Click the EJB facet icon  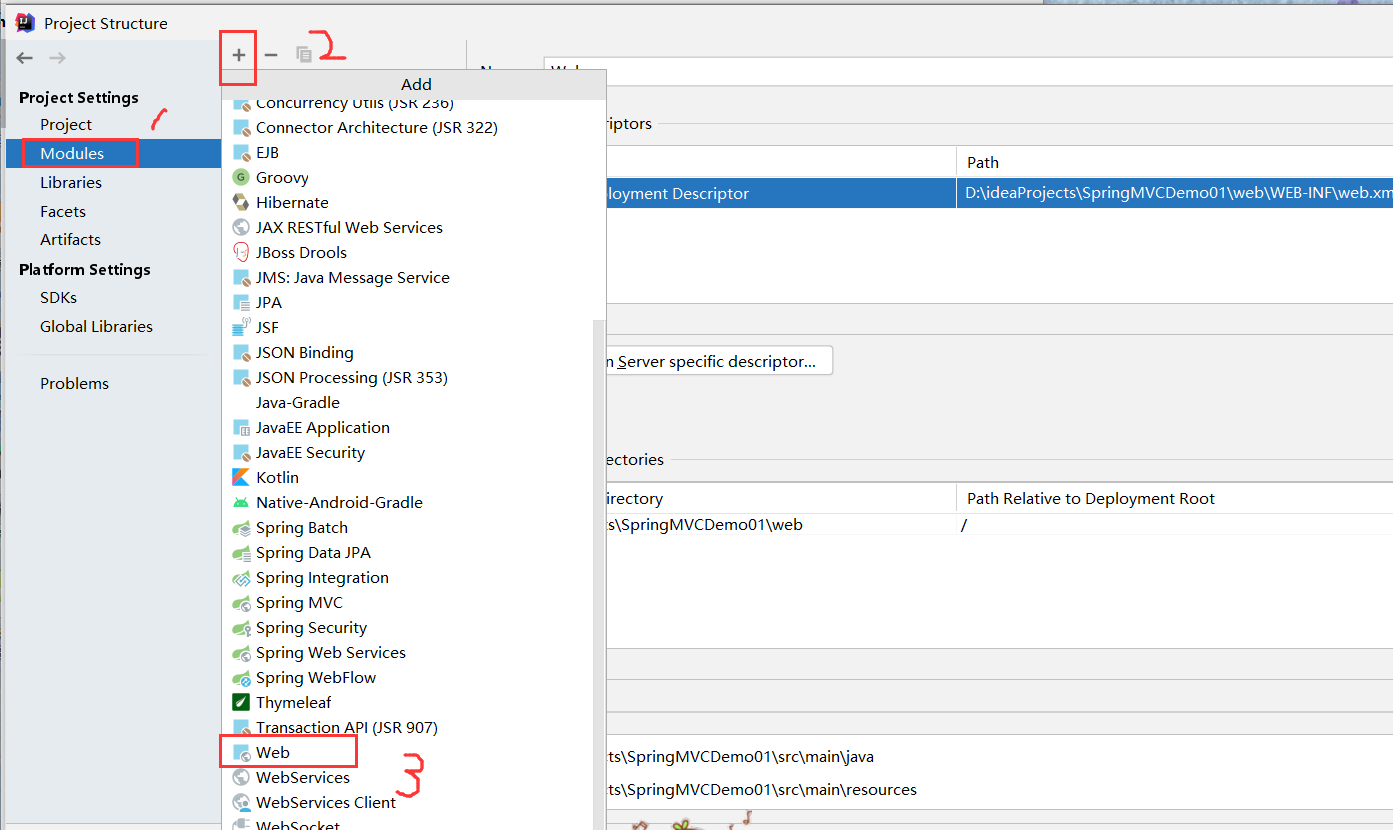pyautogui.click(x=241, y=153)
